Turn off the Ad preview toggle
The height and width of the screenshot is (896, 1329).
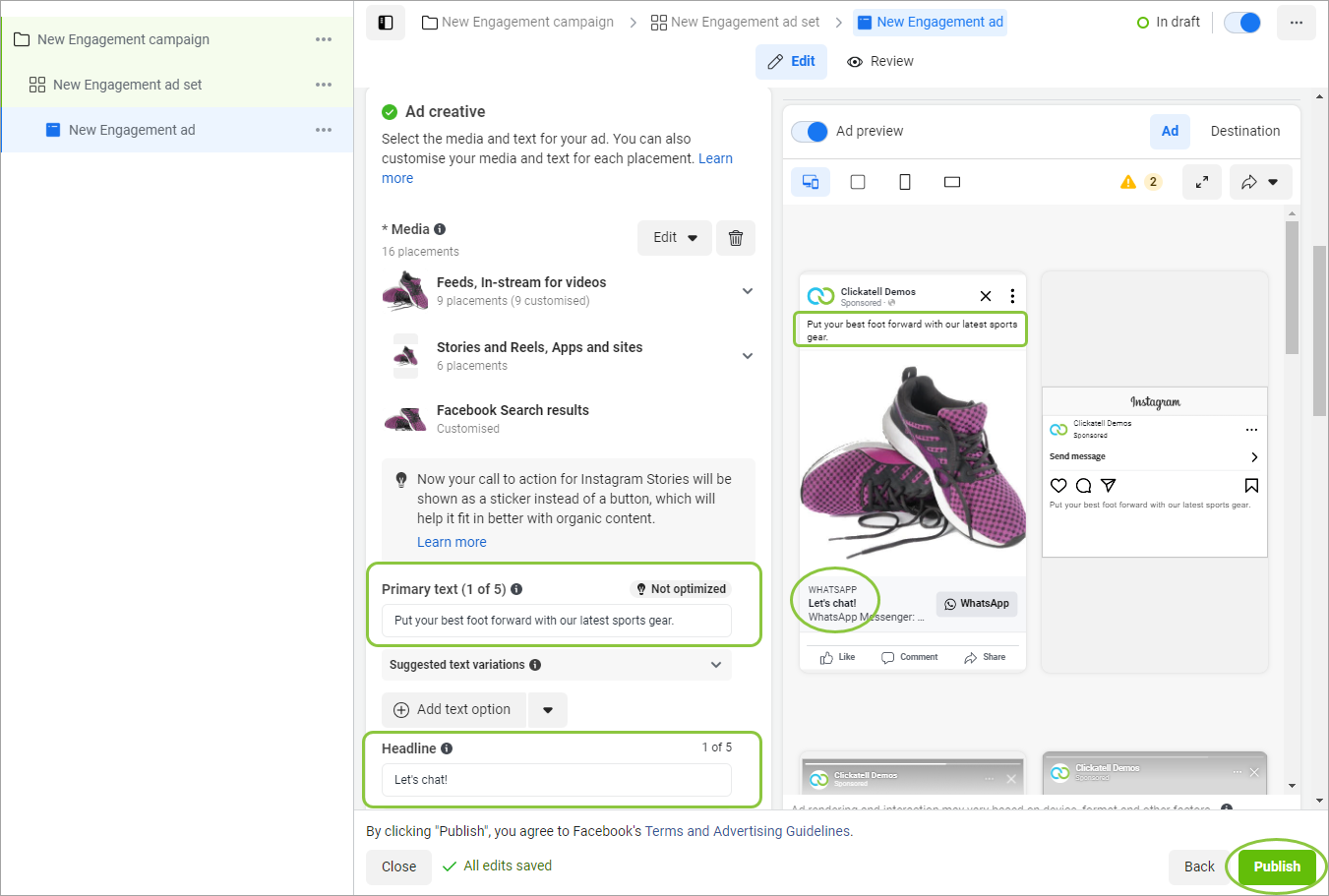click(x=810, y=132)
